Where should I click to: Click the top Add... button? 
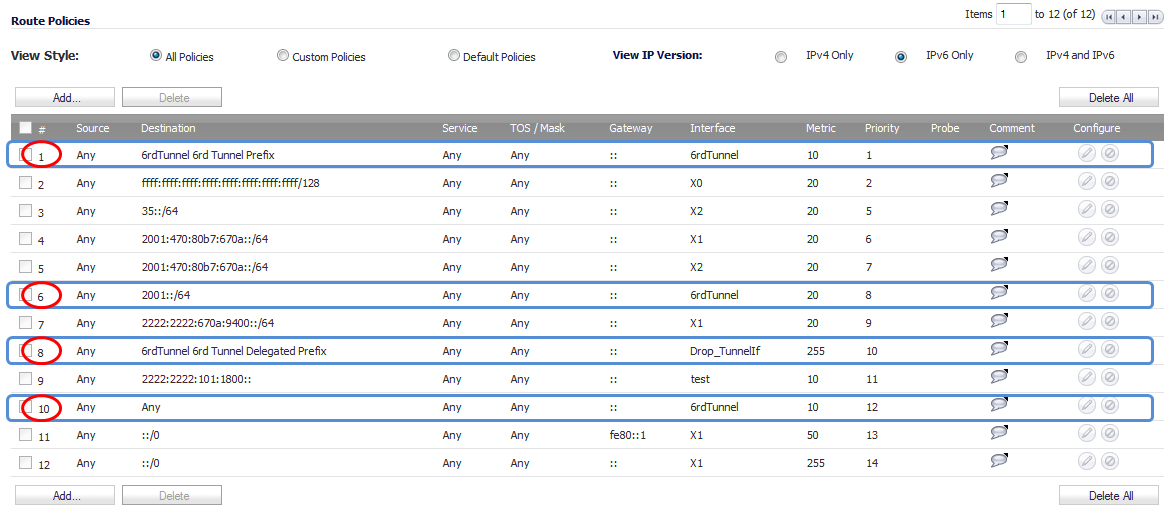[x=65, y=97]
